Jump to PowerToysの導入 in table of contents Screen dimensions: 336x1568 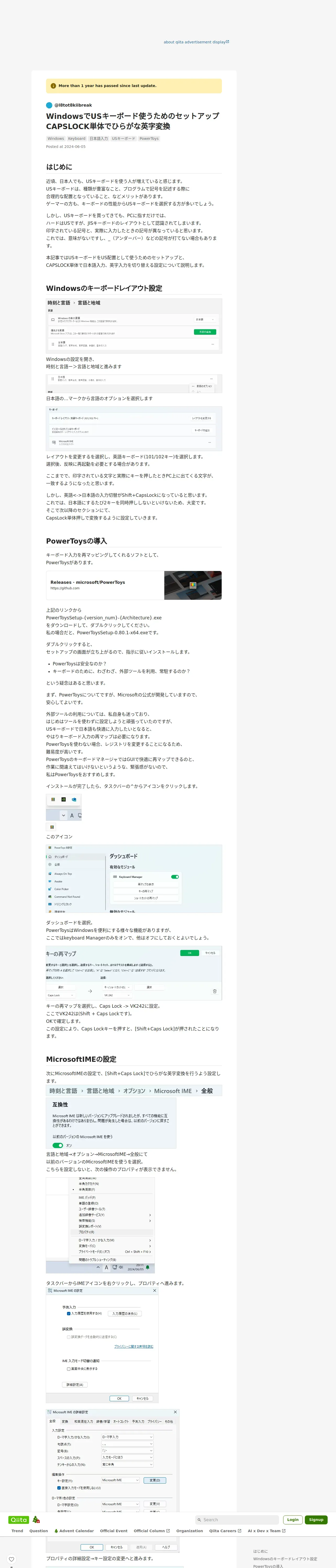[268, 1566]
